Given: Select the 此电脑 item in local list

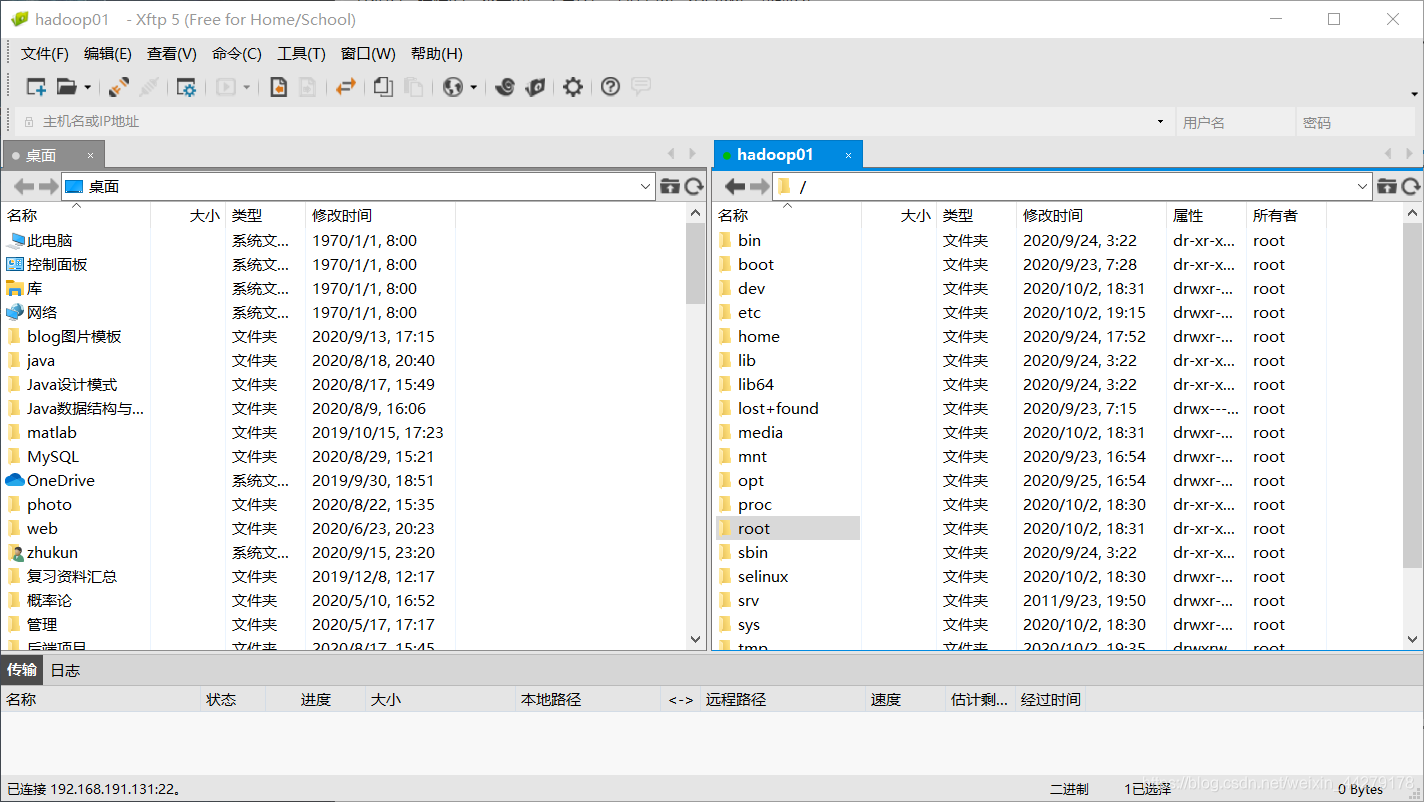Looking at the screenshot, I should tap(50, 241).
